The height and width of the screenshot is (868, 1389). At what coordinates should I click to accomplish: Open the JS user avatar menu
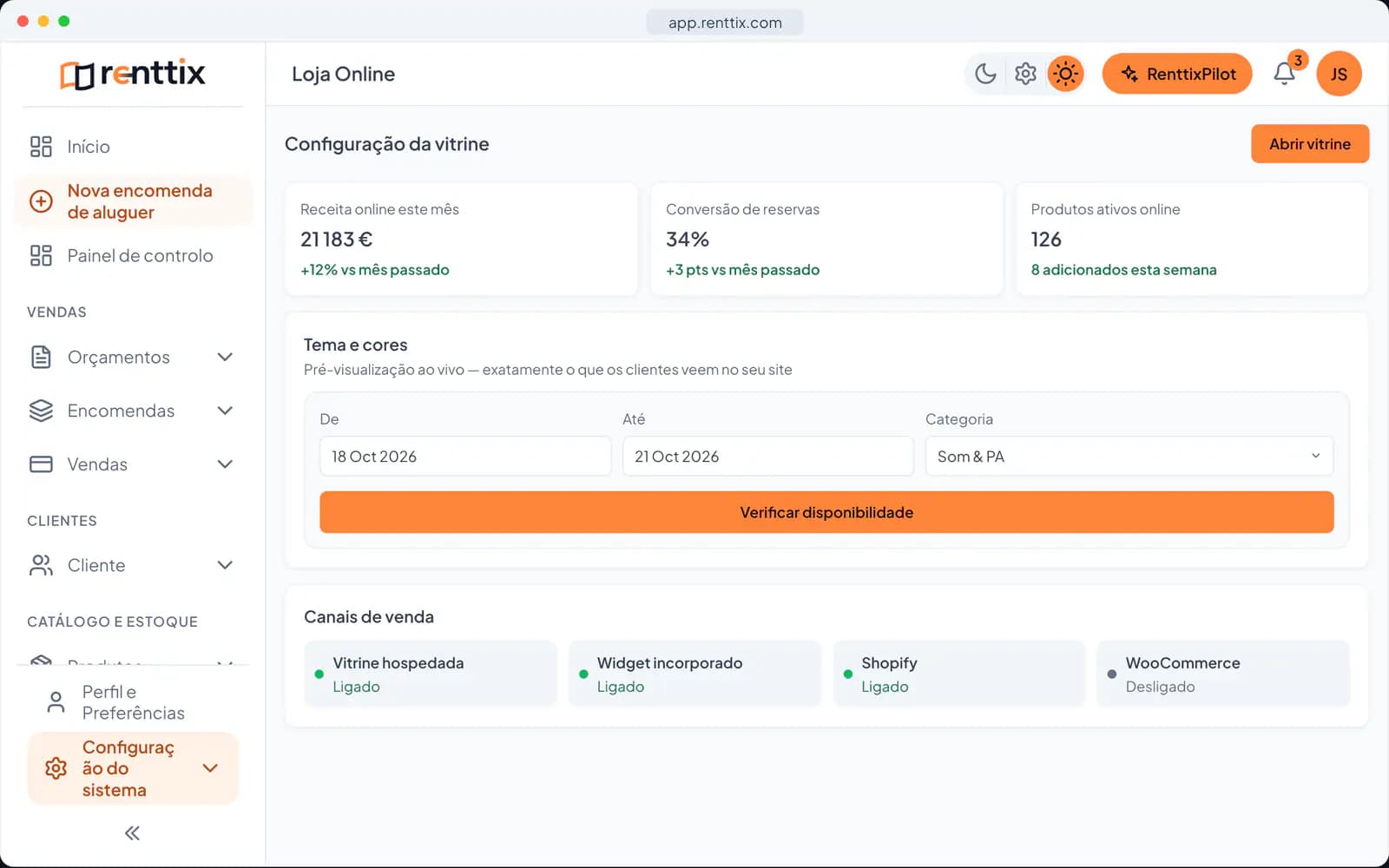1339,74
